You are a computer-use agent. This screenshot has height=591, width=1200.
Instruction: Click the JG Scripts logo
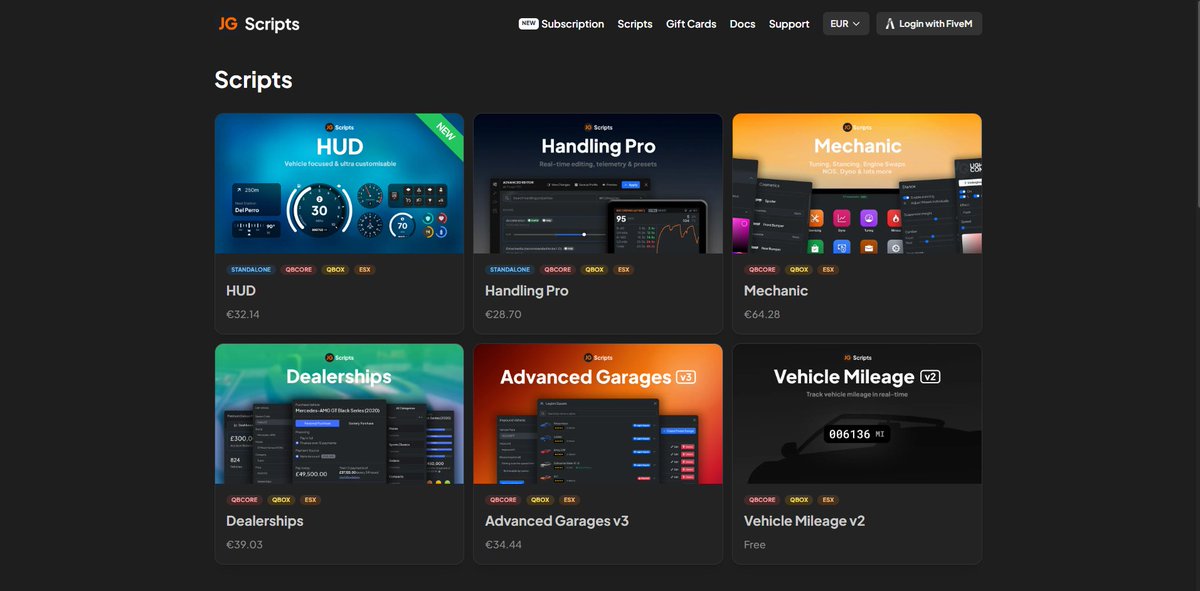(259, 24)
